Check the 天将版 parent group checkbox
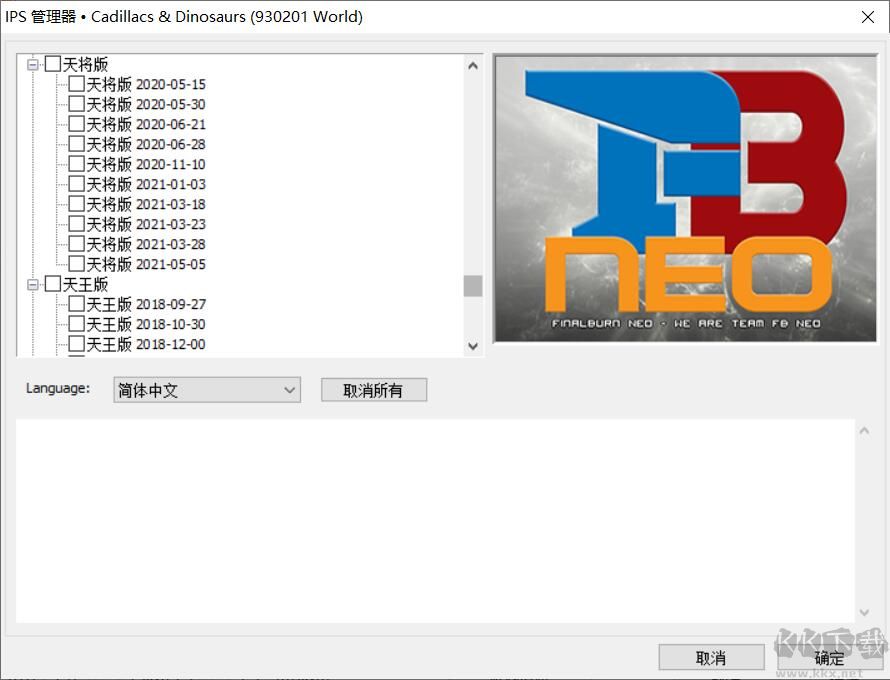 53,64
